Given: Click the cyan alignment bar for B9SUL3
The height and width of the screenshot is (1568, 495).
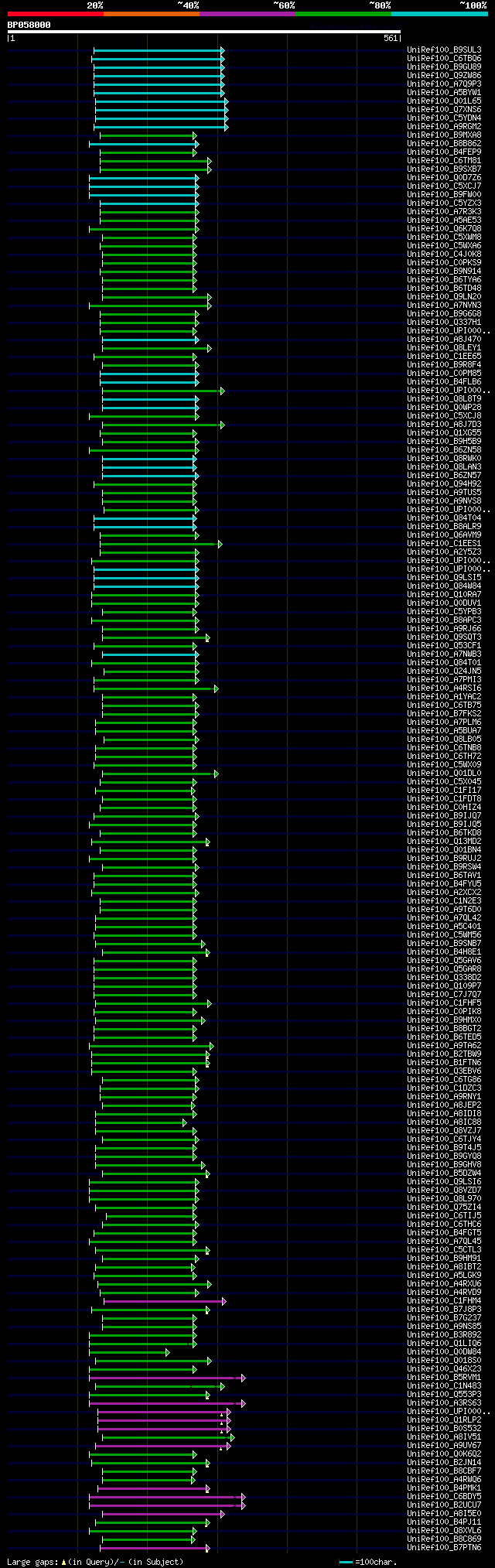Looking at the screenshot, I should [159, 50].
